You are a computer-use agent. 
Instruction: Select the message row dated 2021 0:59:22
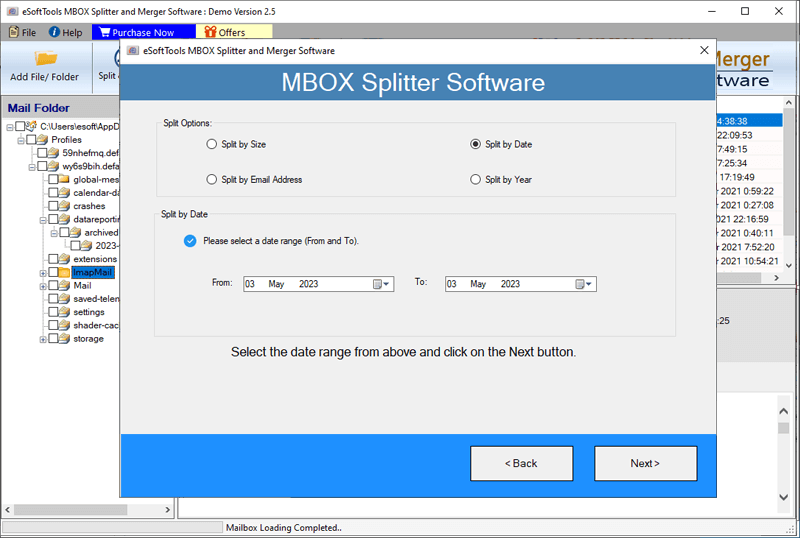[748, 191]
